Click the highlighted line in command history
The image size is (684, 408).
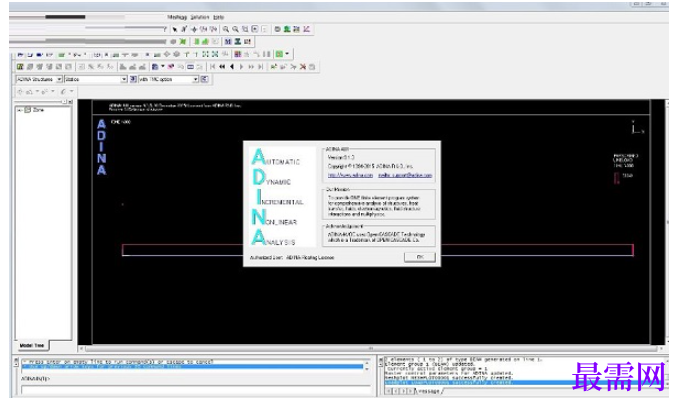pyautogui.click(x=192, y=367)
